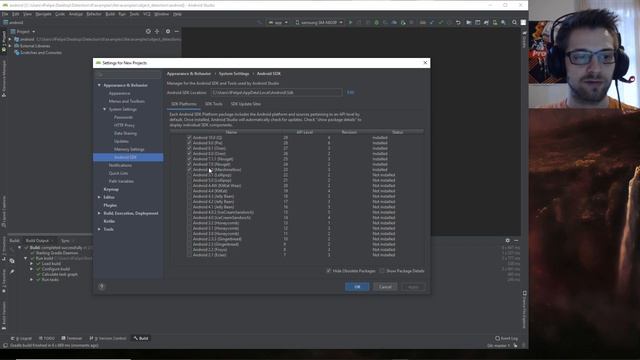The width and height of the screenshot is (640, 360).
Task: Click the collapse all icon in the Project panel
Action: [157, 31]
